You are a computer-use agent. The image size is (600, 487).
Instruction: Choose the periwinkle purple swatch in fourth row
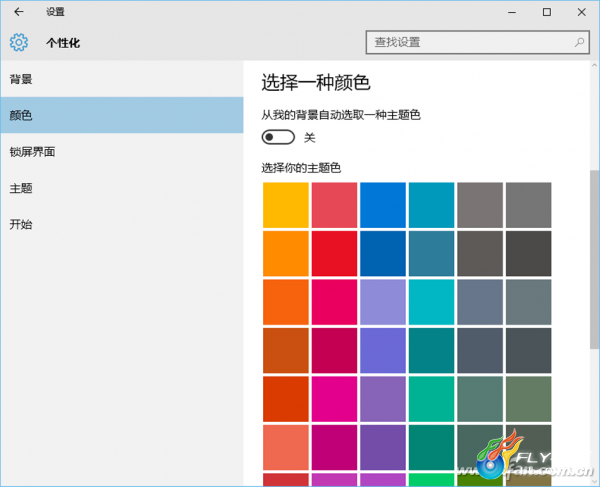pyautogui.click(x=383, y=351)
